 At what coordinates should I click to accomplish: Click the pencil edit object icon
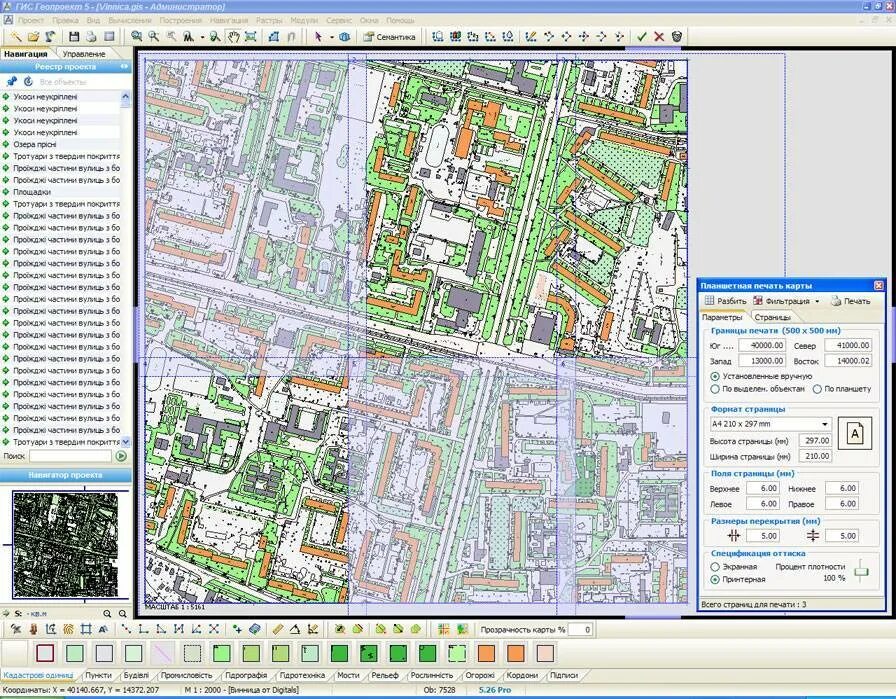(531, 37)
